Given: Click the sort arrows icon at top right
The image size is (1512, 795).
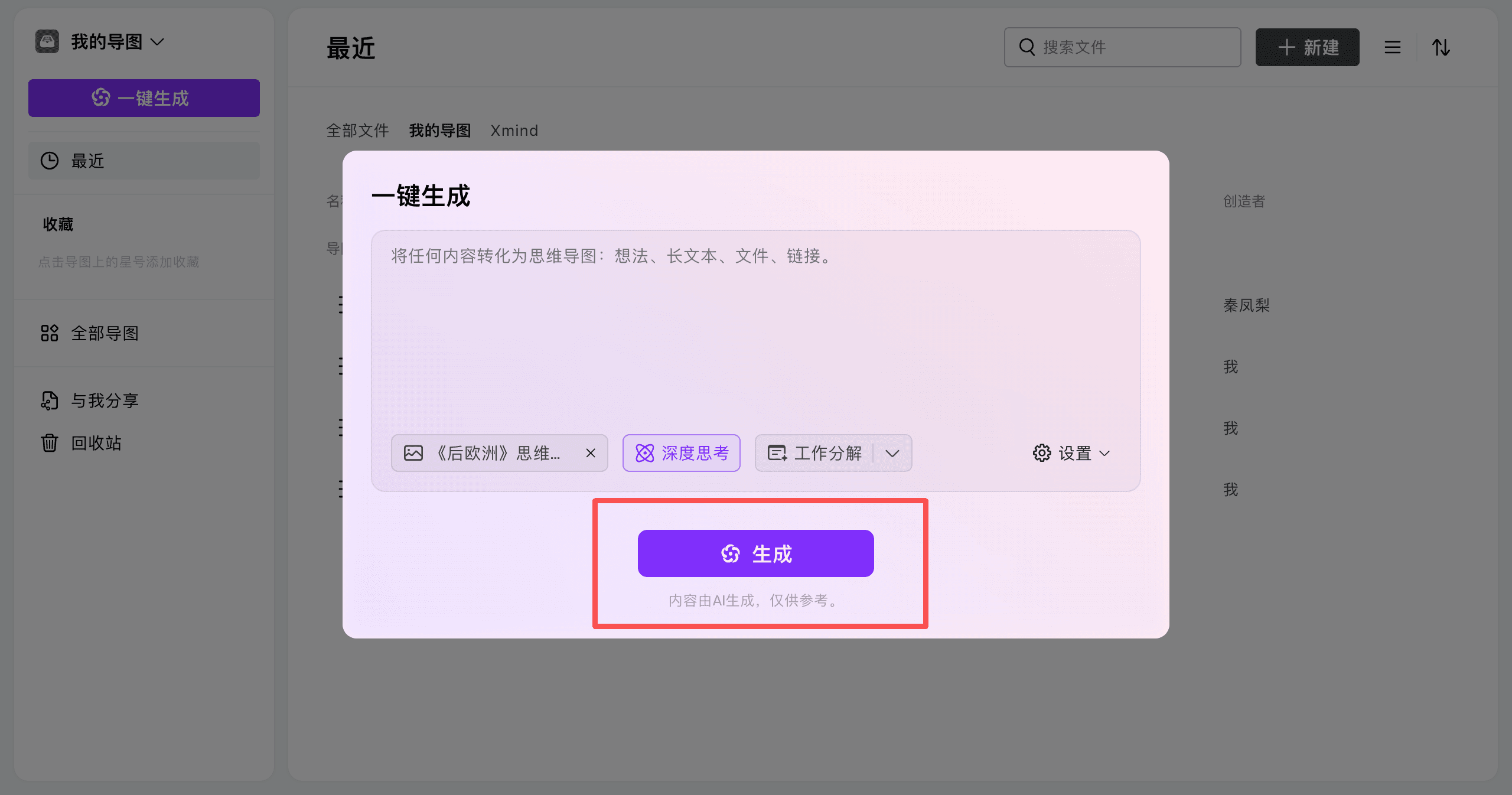Looking at the screenshot, I should (x=1441, y=47).
